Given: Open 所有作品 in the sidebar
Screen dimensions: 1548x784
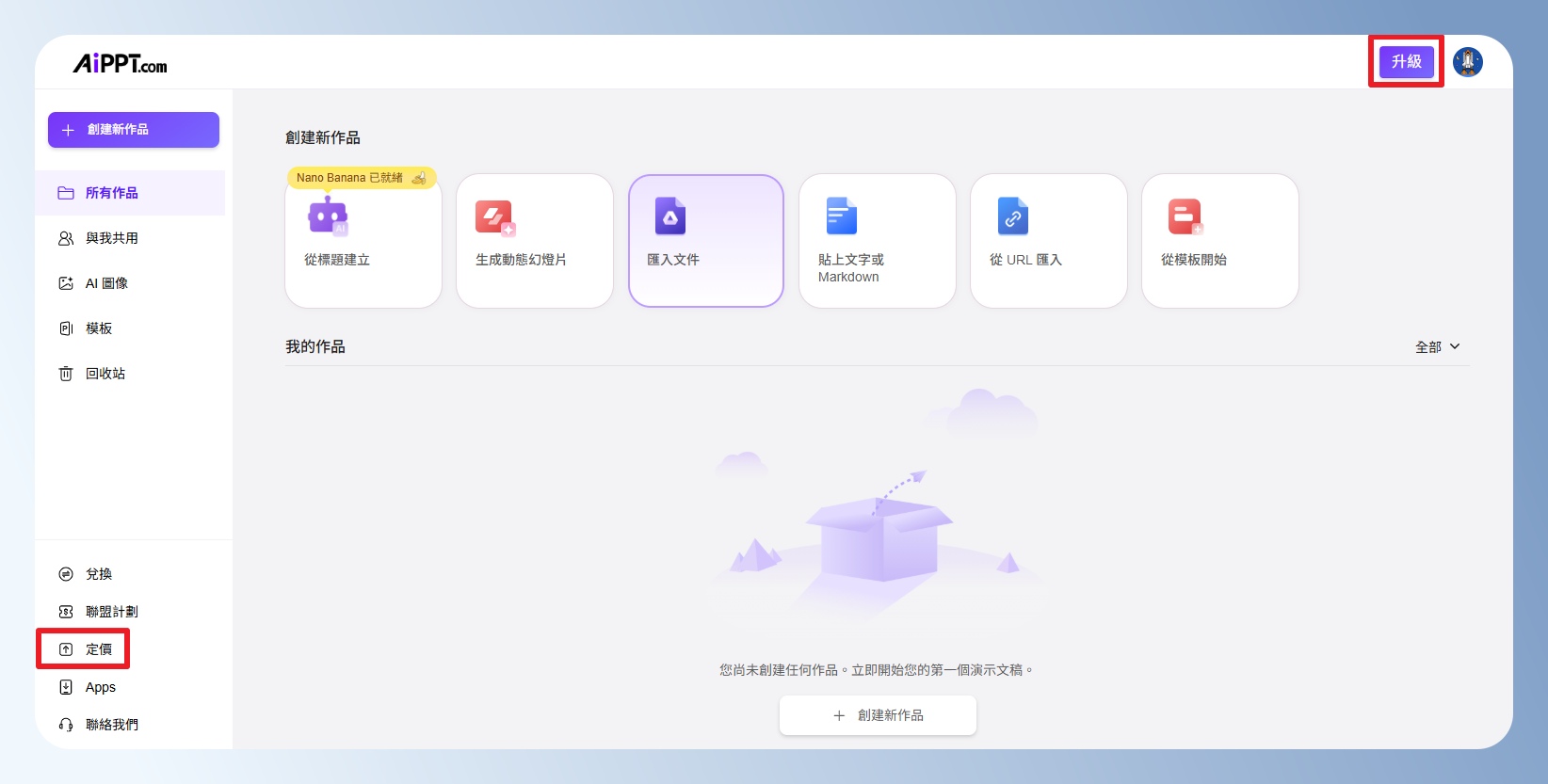Looking at the screenshot, I should click(x=111, y=193).
